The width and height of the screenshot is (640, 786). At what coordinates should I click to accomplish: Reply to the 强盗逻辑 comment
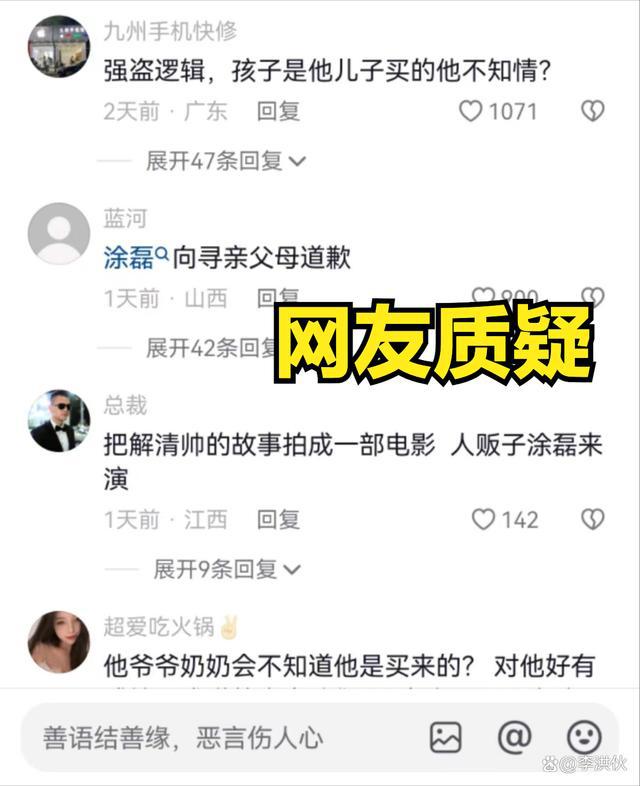pyautogui.click(x=278, y=111)
